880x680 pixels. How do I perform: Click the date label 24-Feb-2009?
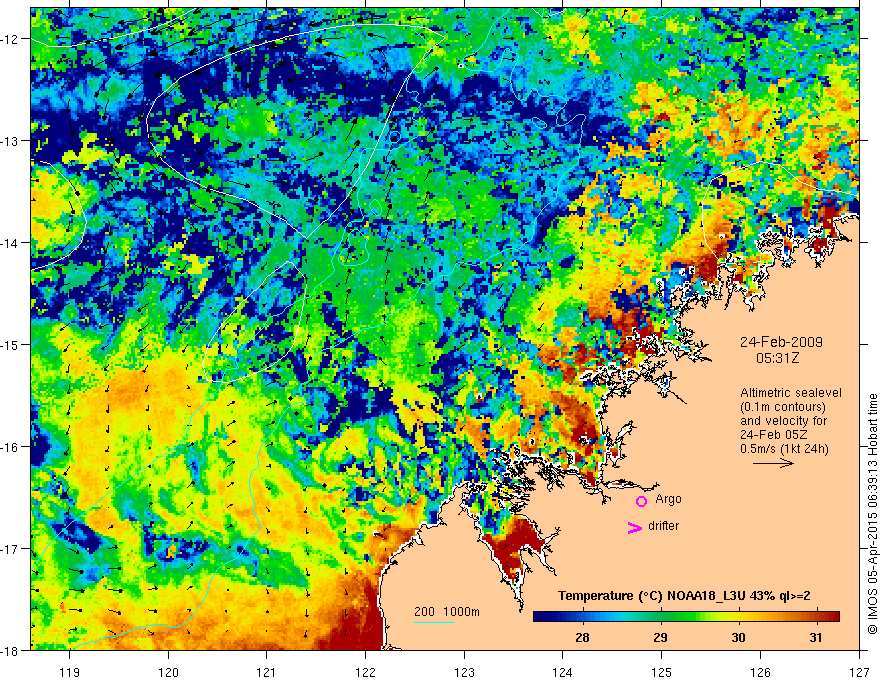pyautogui.click(x=781, y=342)
